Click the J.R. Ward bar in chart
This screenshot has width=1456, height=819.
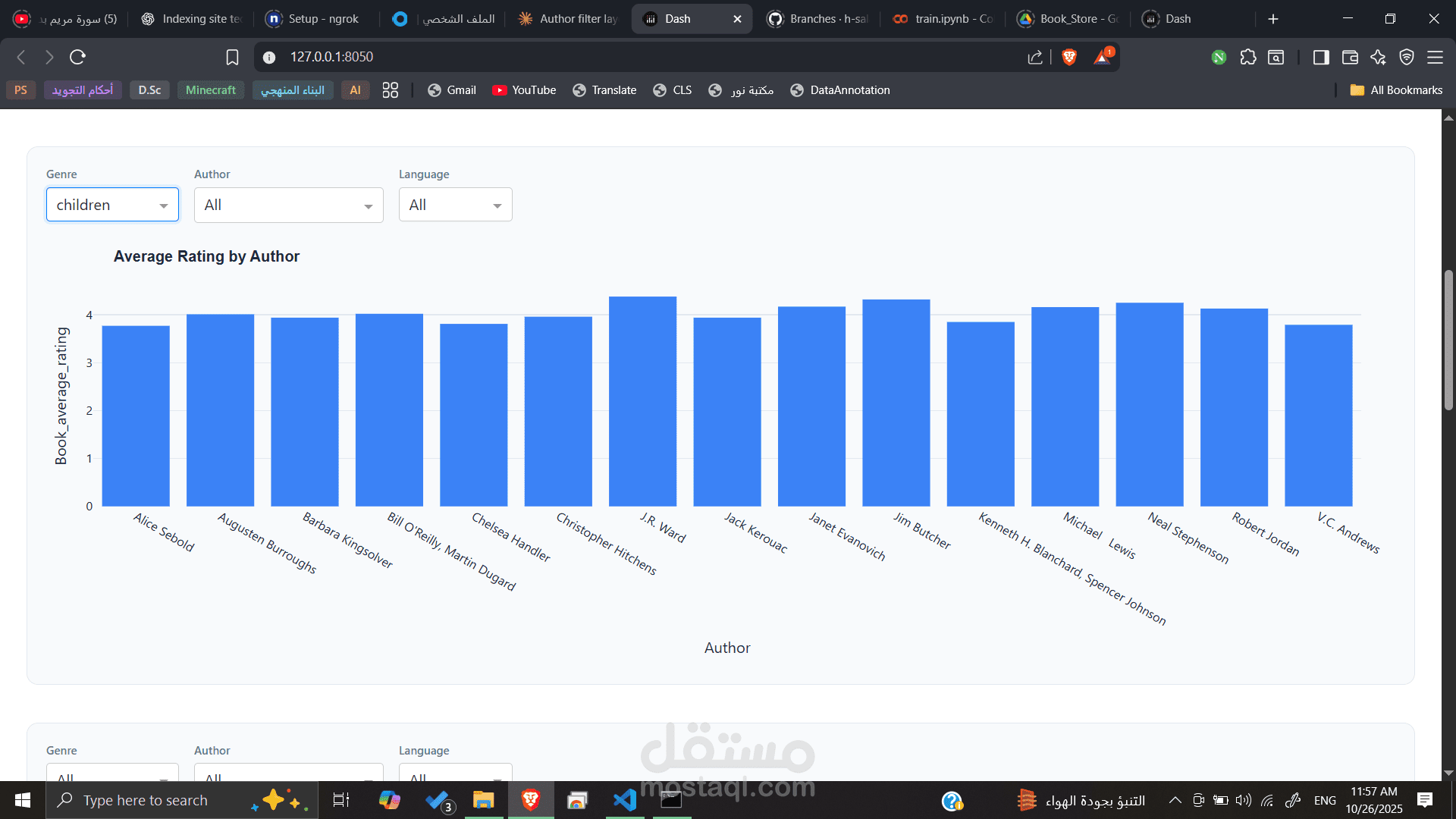642,402
